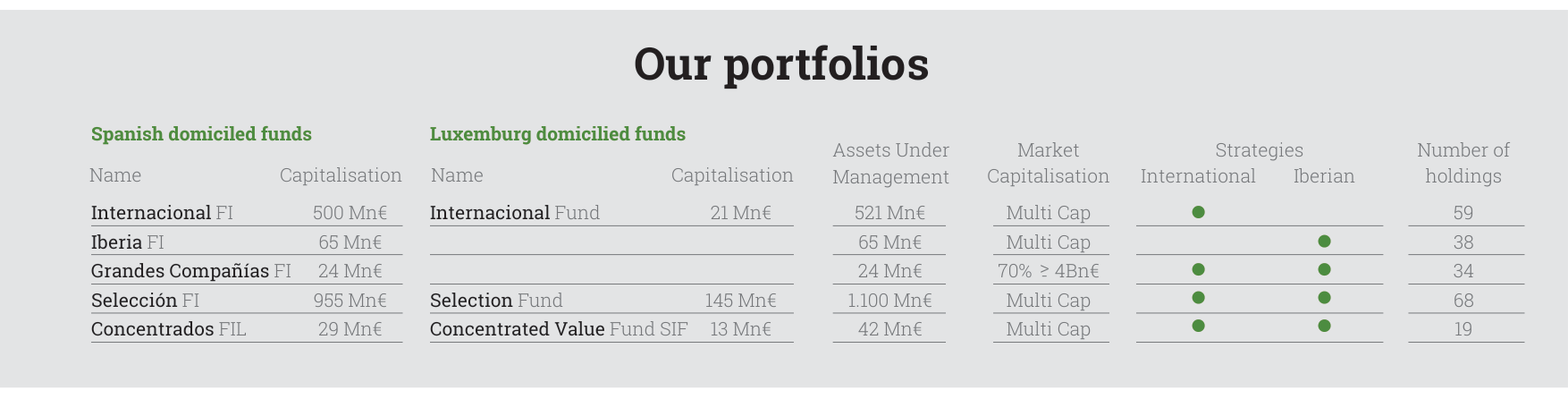This screenshot has height=399, width=1568.
Task: Click International dot in the Concentrados row
Action: coord(1198,327)
